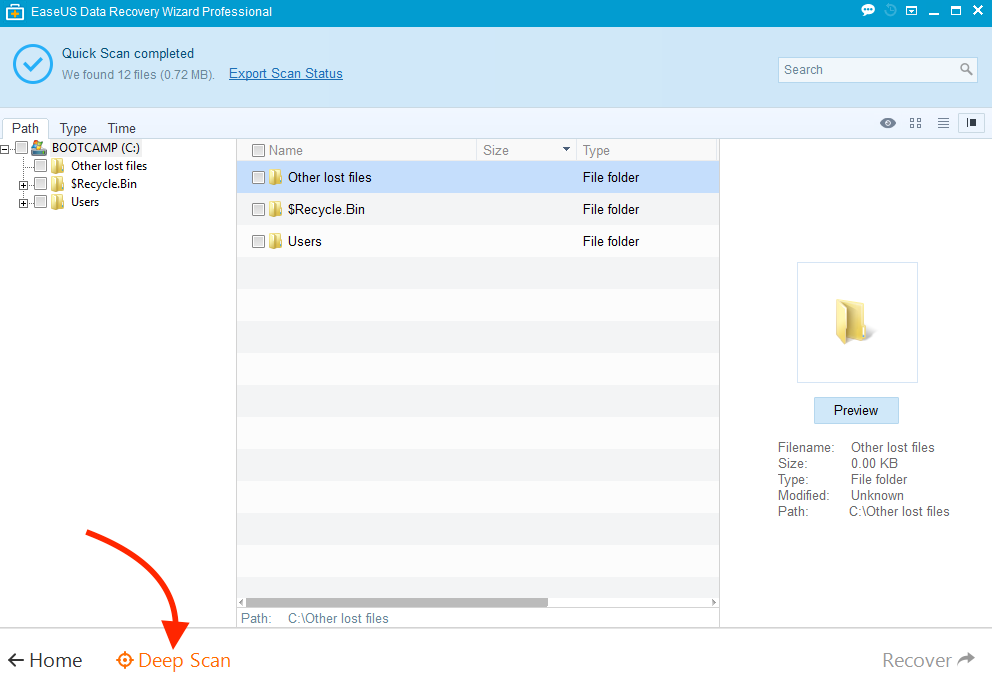
Task: Expand the Users node in the tree
Action: (23, 203)
